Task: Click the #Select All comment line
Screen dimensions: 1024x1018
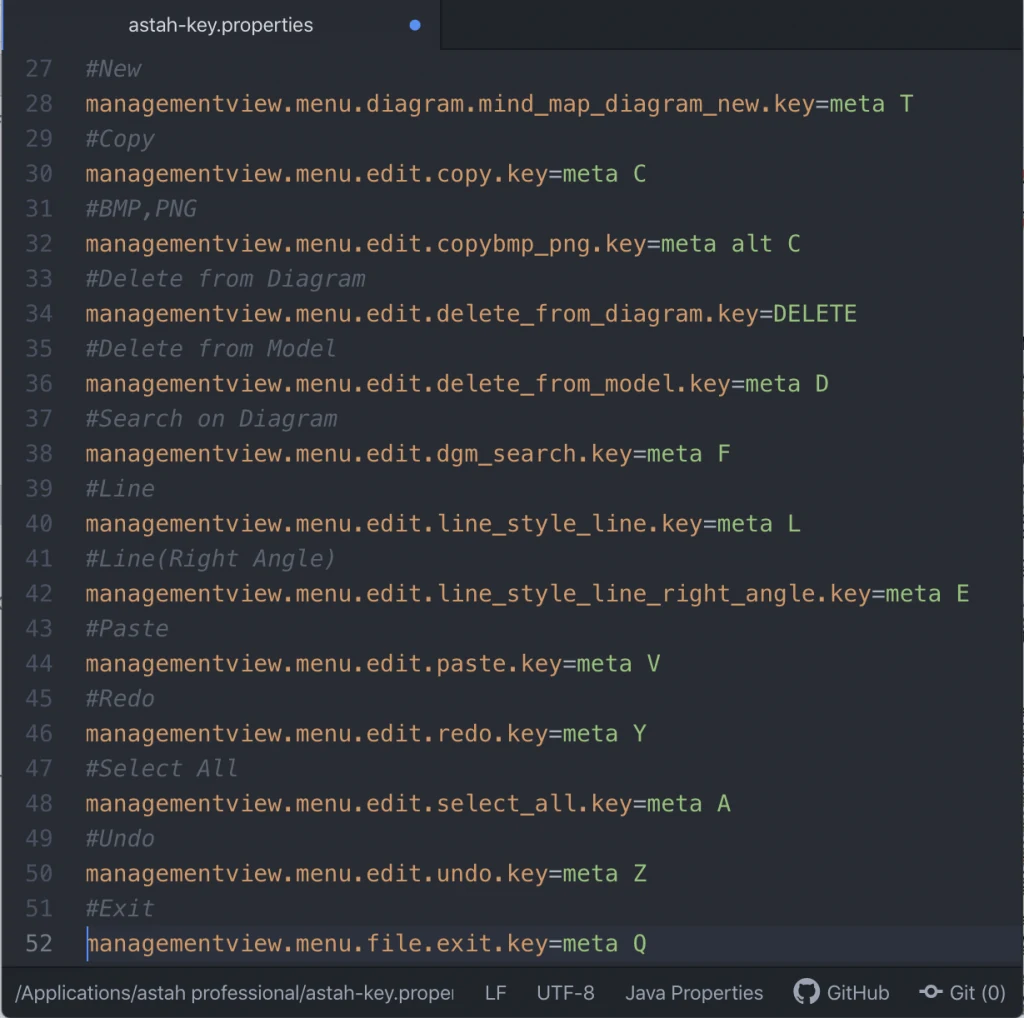Action: point(161,769)
